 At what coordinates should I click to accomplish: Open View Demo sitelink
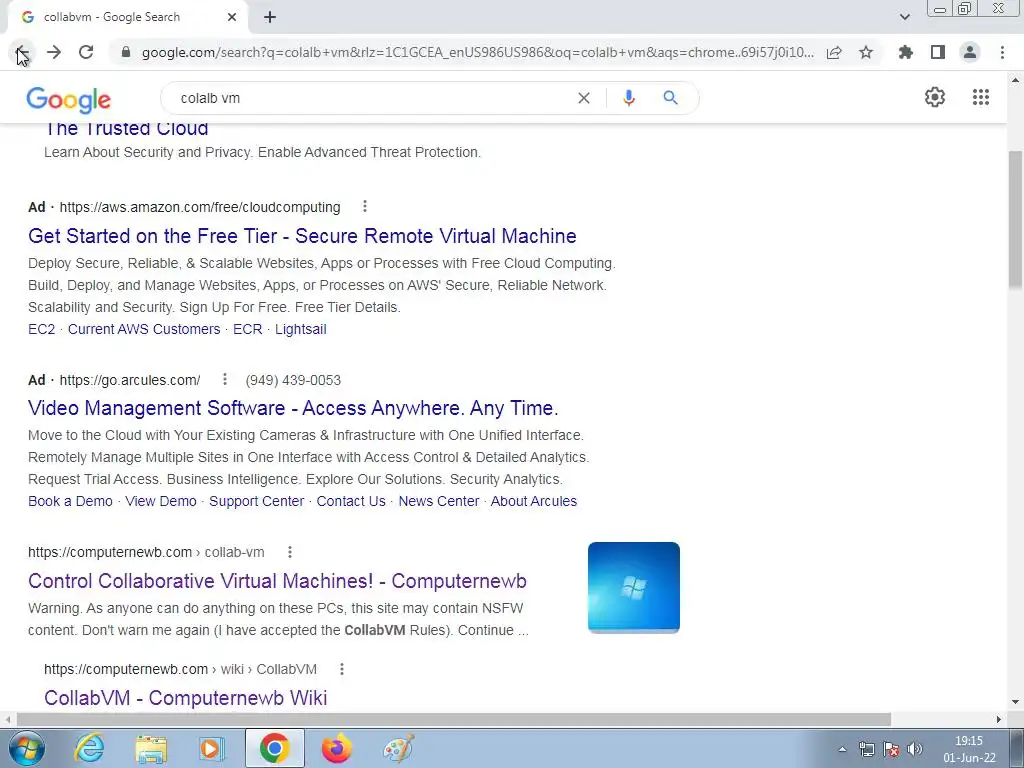click(x=161, y=501)
